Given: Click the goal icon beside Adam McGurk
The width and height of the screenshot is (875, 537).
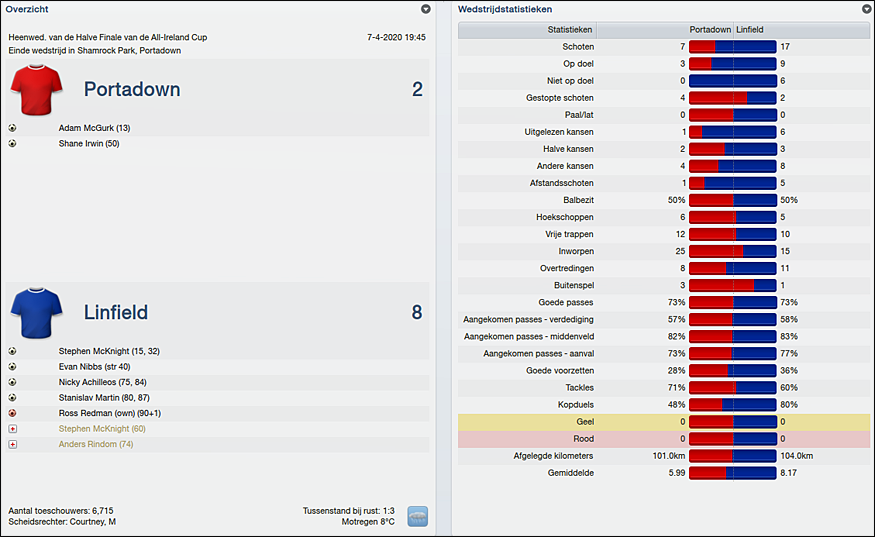Looking at the screenshot, I should tap(12, 128).
